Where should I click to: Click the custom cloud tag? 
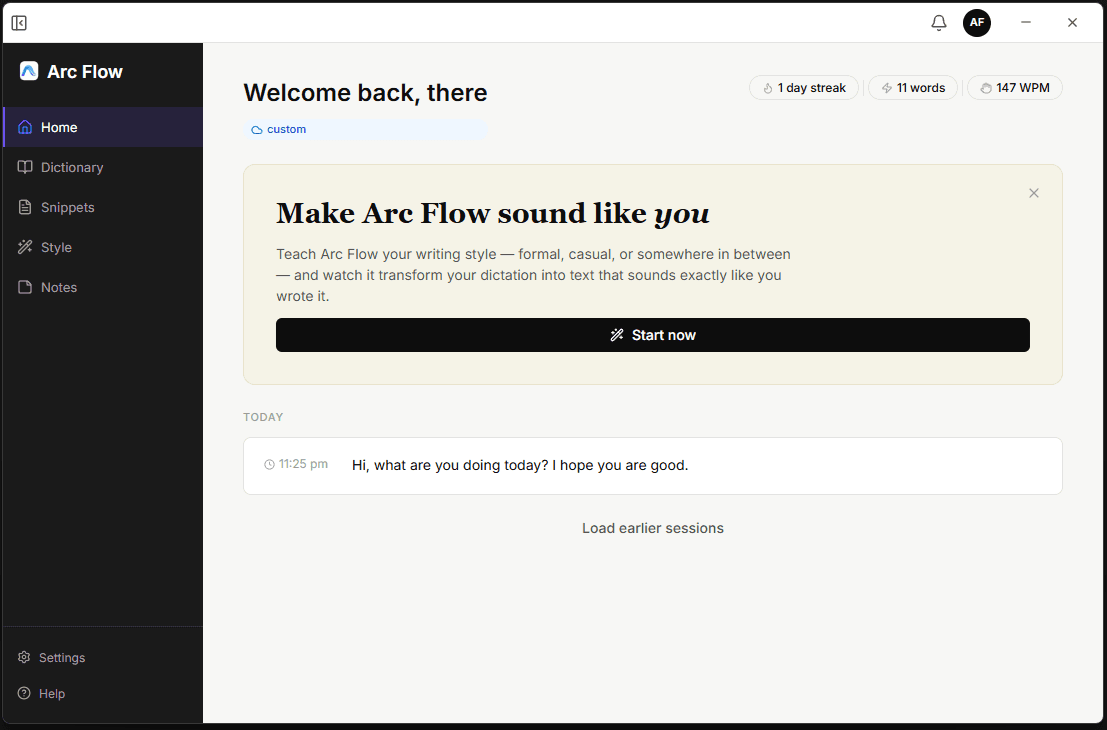[366, 129]
